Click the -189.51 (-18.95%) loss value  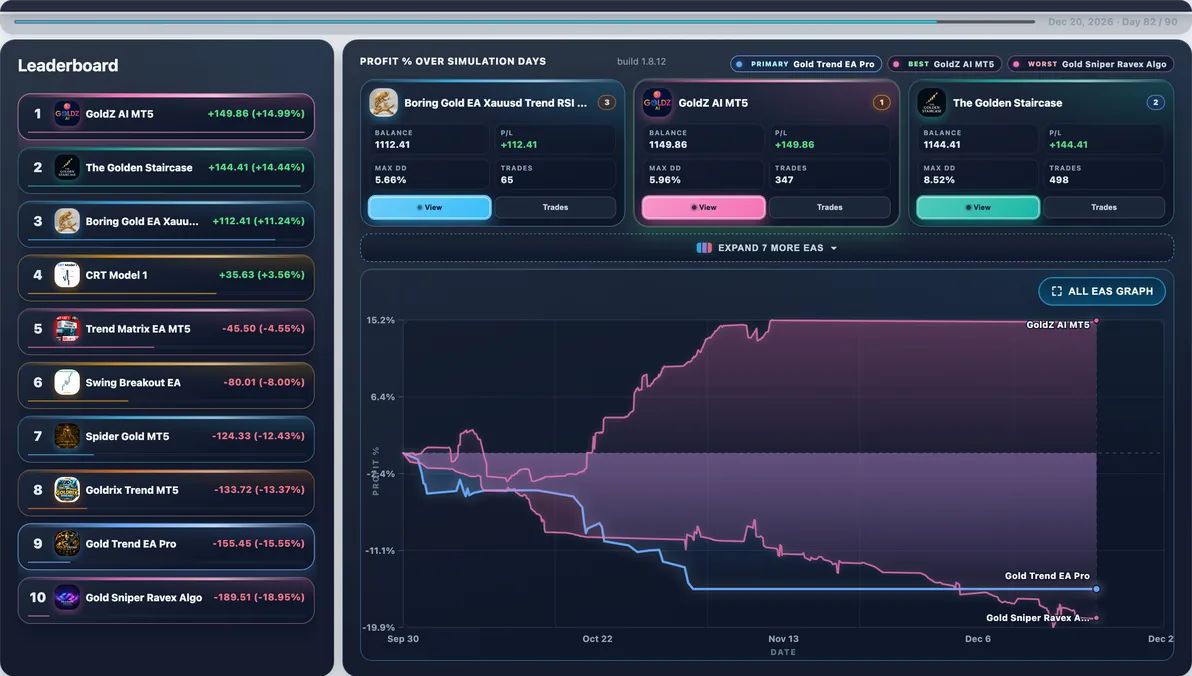259,597
